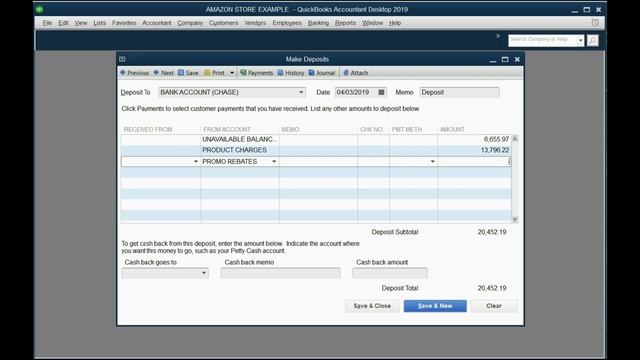This screenshot has height=360, width=640.
Task: Attach a file to deposit
Action: (356, 73)
